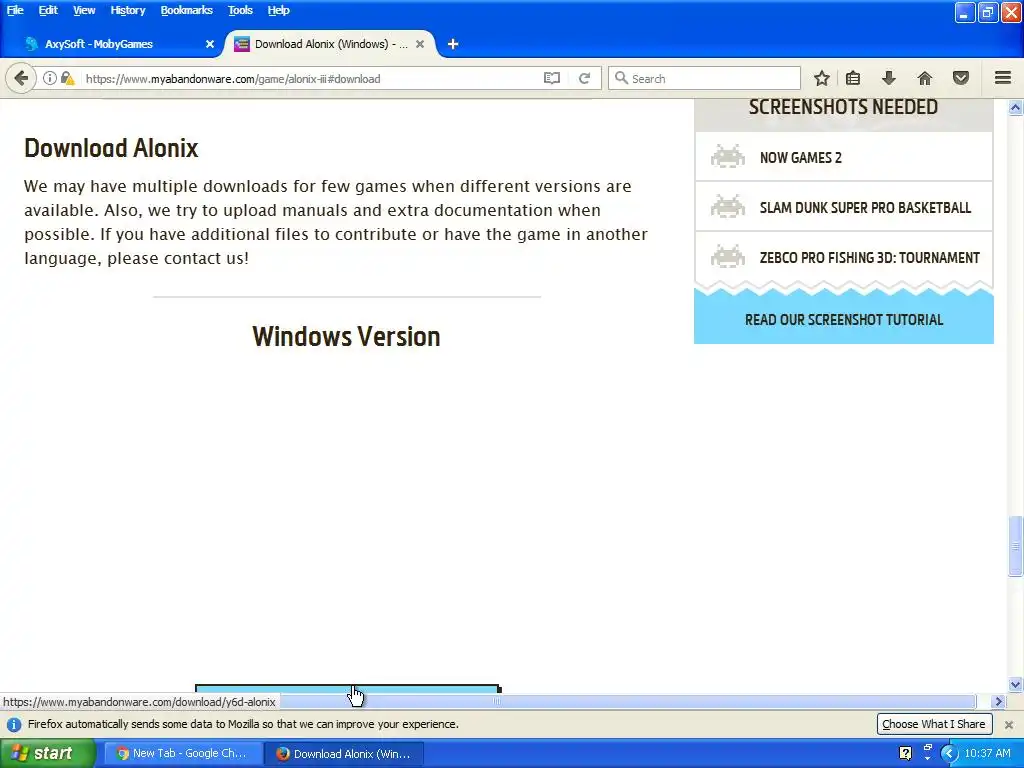Open a new tab with the plus button
The image size is (1024, 768).
coord(453,44)
